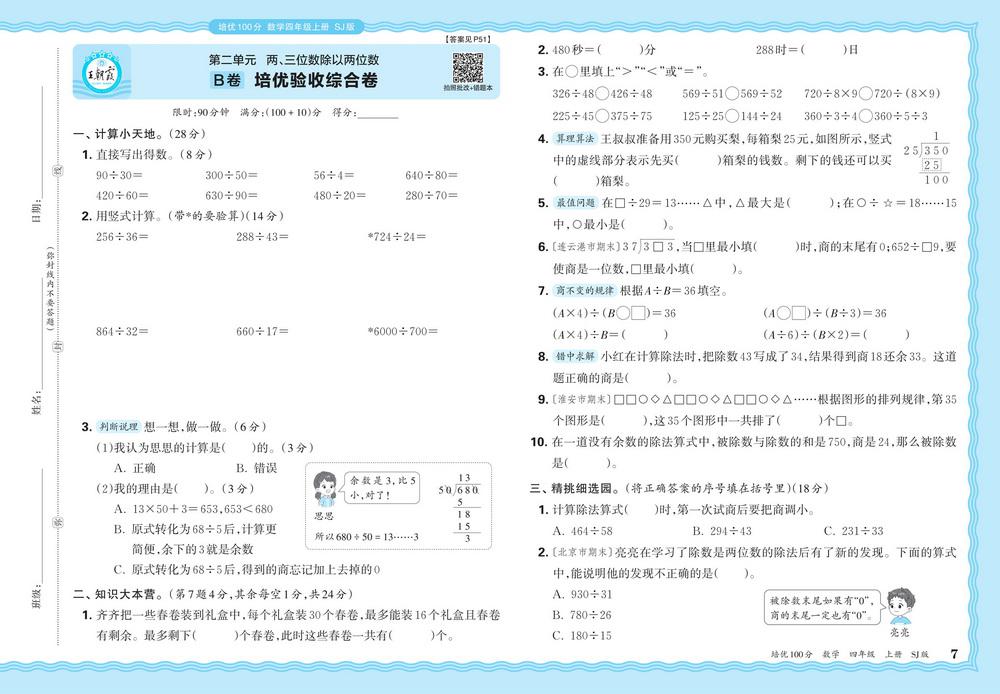Click the vertical calculation 288÷43=

[x=262, y=237]
